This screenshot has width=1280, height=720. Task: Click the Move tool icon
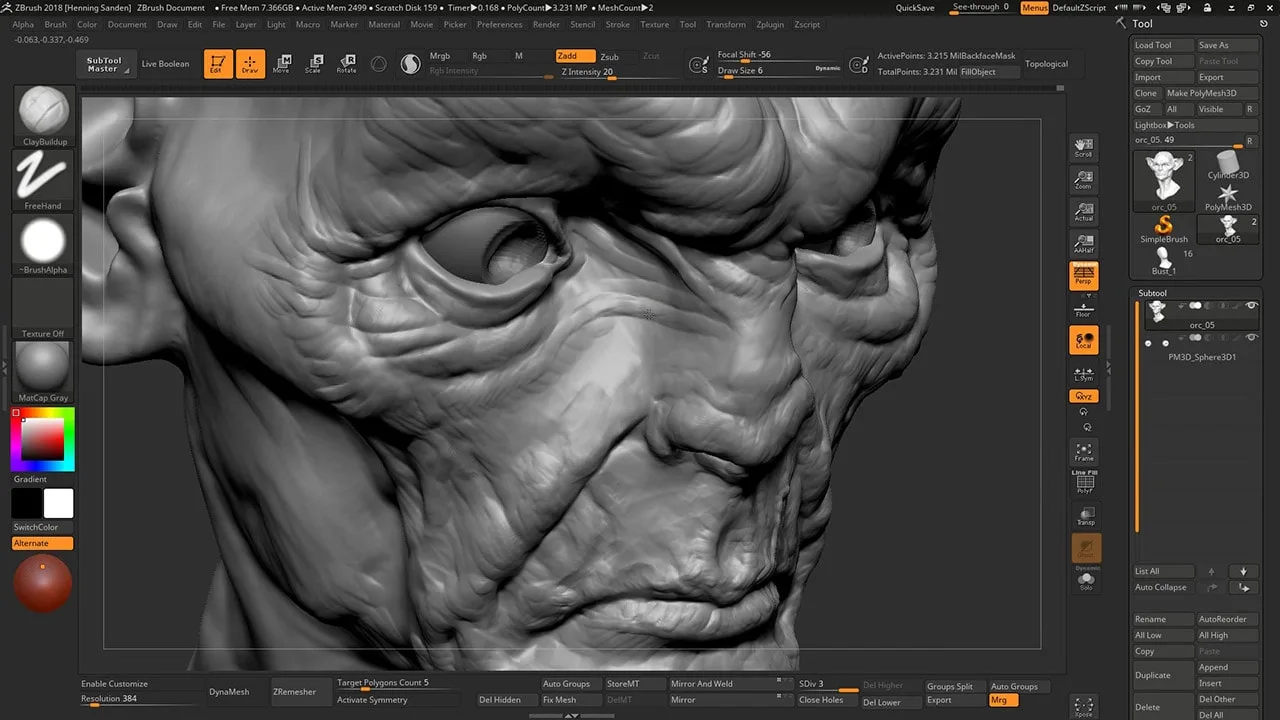pos(282,64)
